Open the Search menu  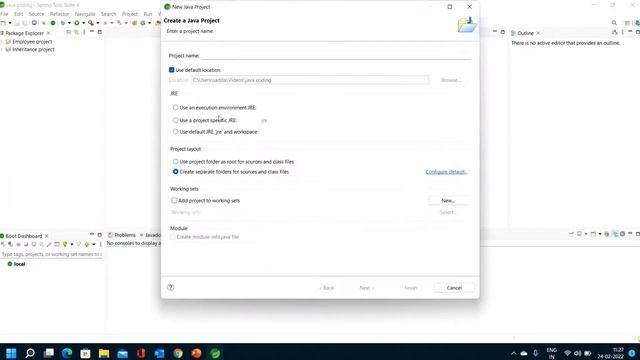pos(109,14)
